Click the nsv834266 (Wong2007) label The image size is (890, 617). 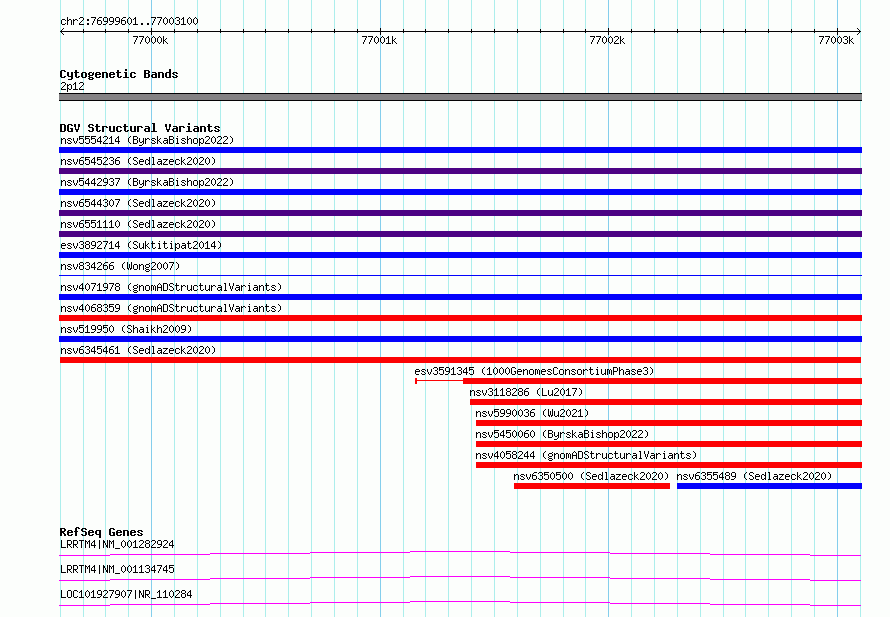click(x=120, y=266)
